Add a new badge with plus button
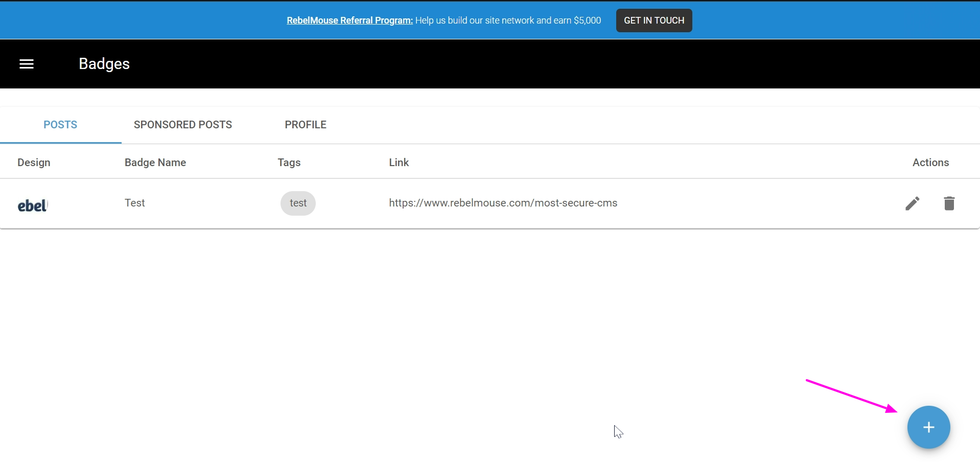 pyautogui.click(x=928, y=428)
